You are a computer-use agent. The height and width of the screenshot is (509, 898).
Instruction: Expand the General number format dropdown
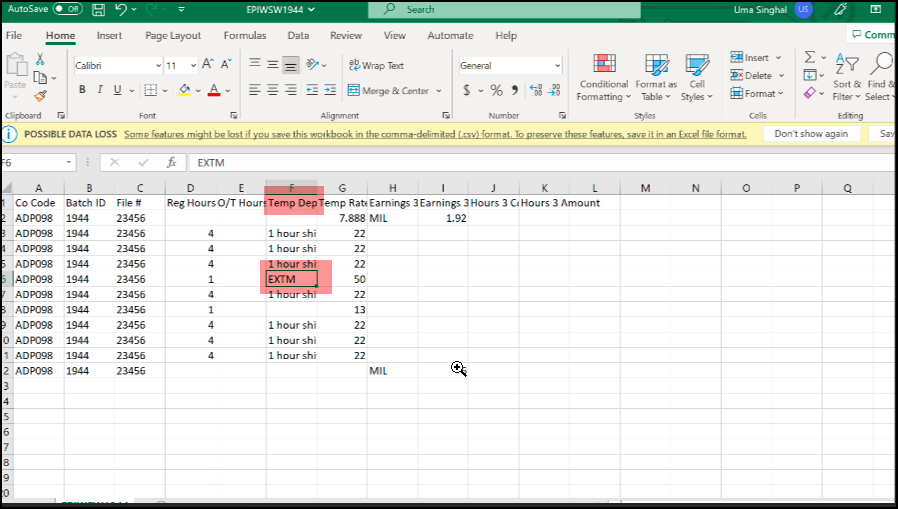tap(557, 66)
